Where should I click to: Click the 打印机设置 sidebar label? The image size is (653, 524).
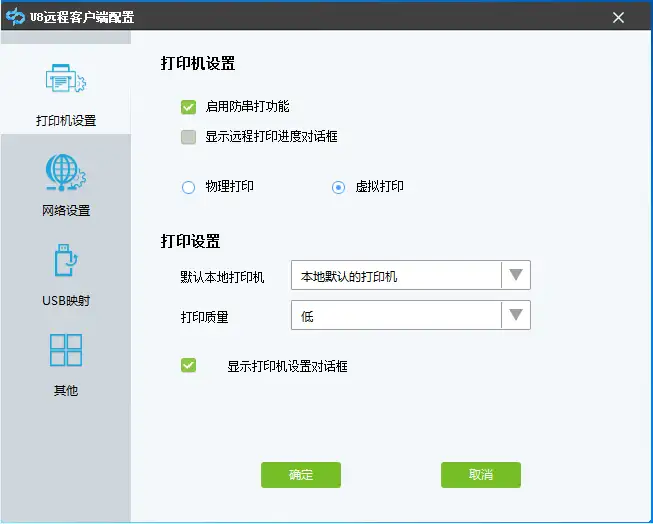click(x=66, y=120)
